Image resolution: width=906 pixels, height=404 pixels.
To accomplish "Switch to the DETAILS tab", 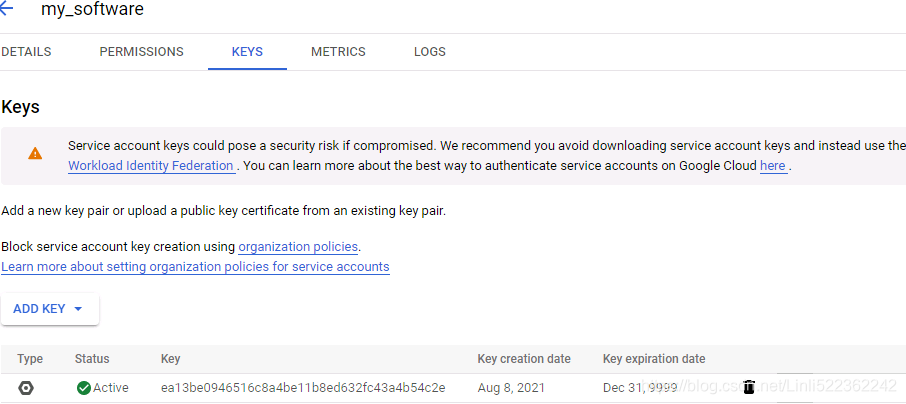I will pyautogui.click(x=26, y=52).
